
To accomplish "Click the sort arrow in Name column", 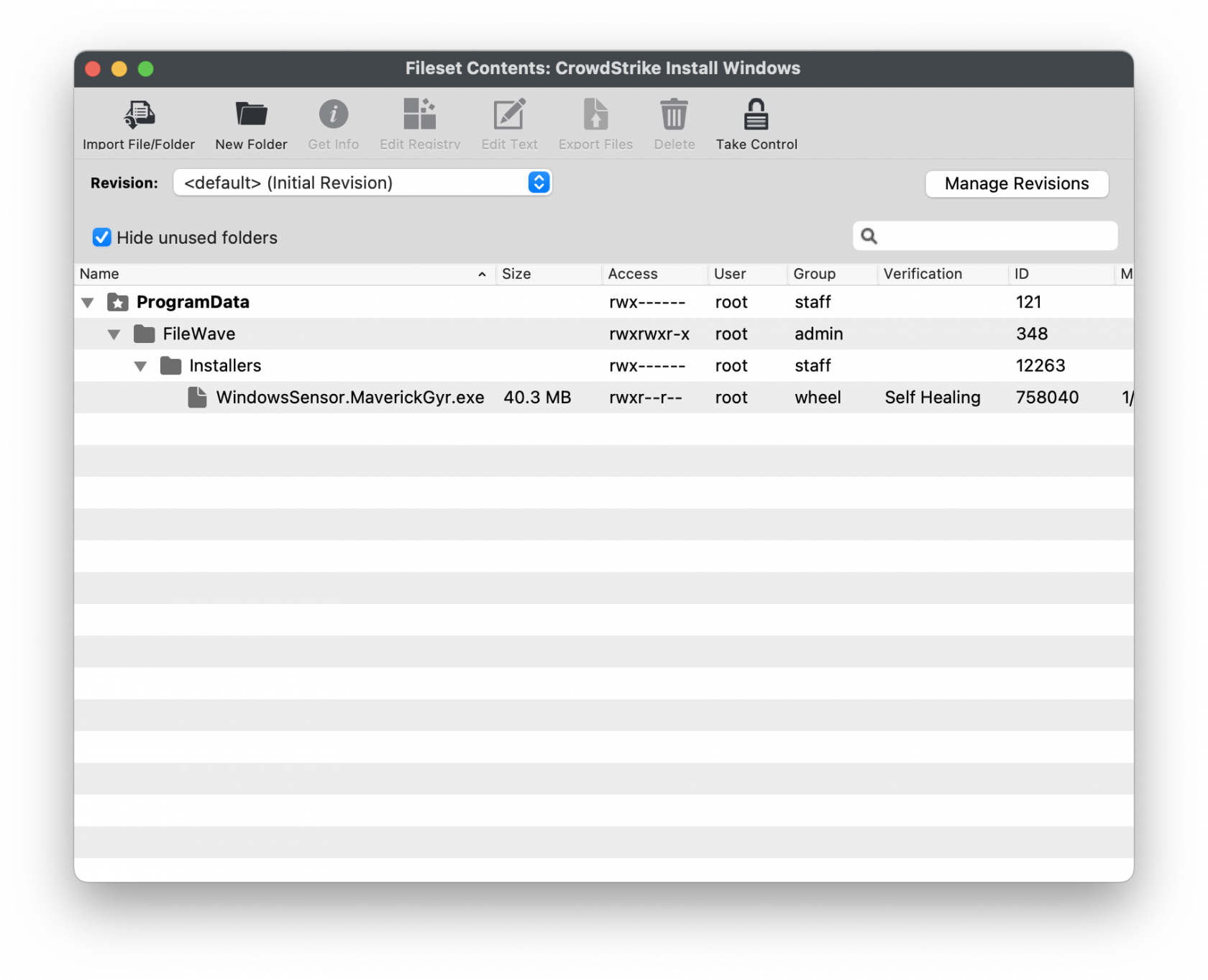I will (482, 274).
